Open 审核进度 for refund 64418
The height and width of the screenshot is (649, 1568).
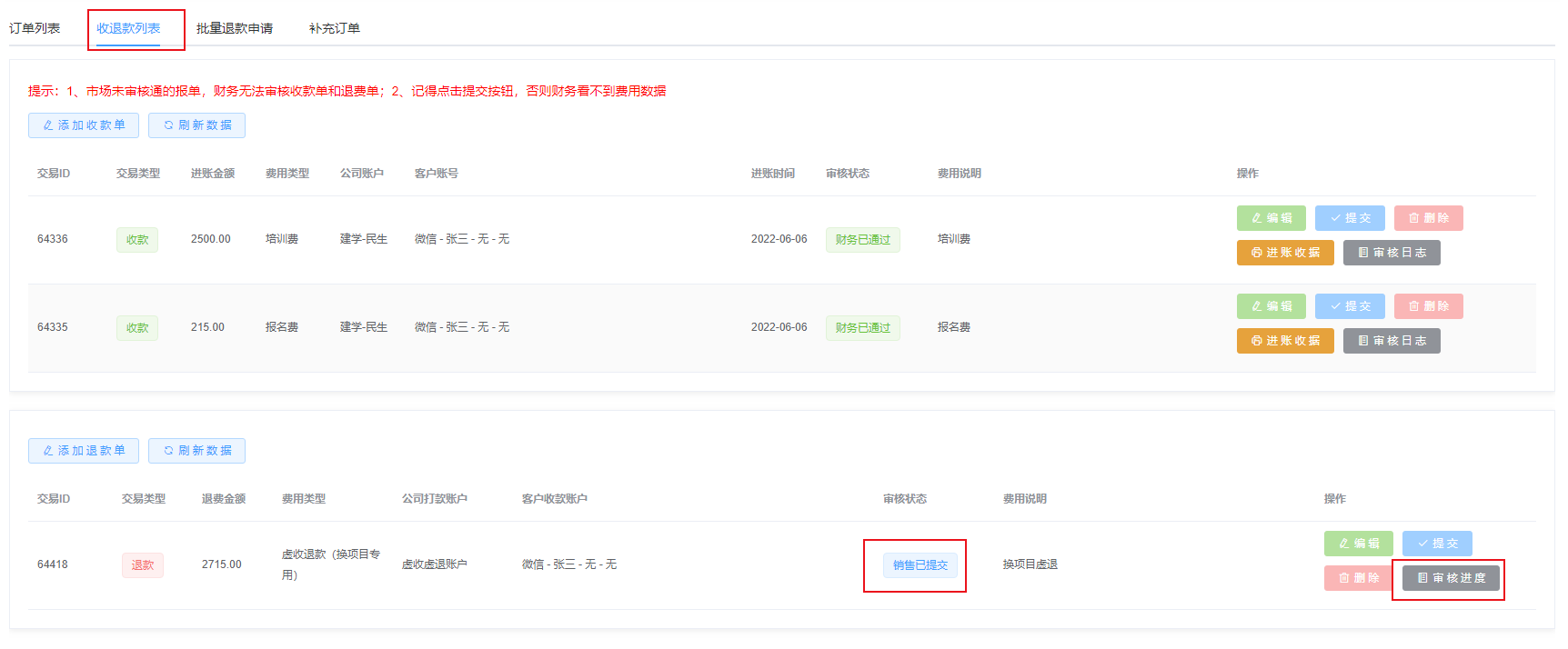point(1451,578)
